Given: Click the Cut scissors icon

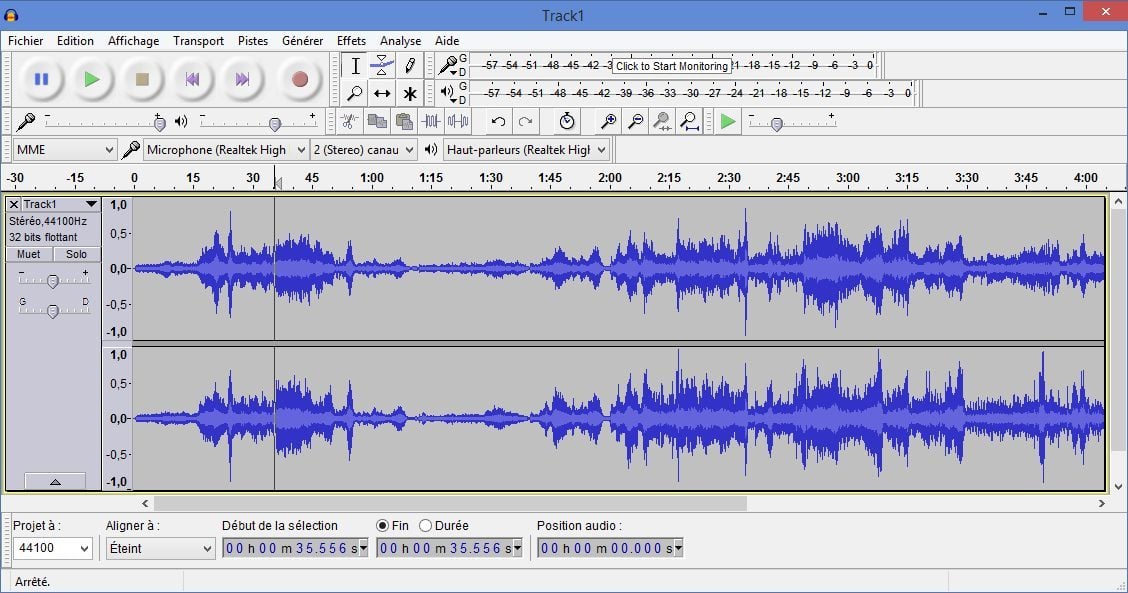Looking at the screenshot, I should pos(349,122).
